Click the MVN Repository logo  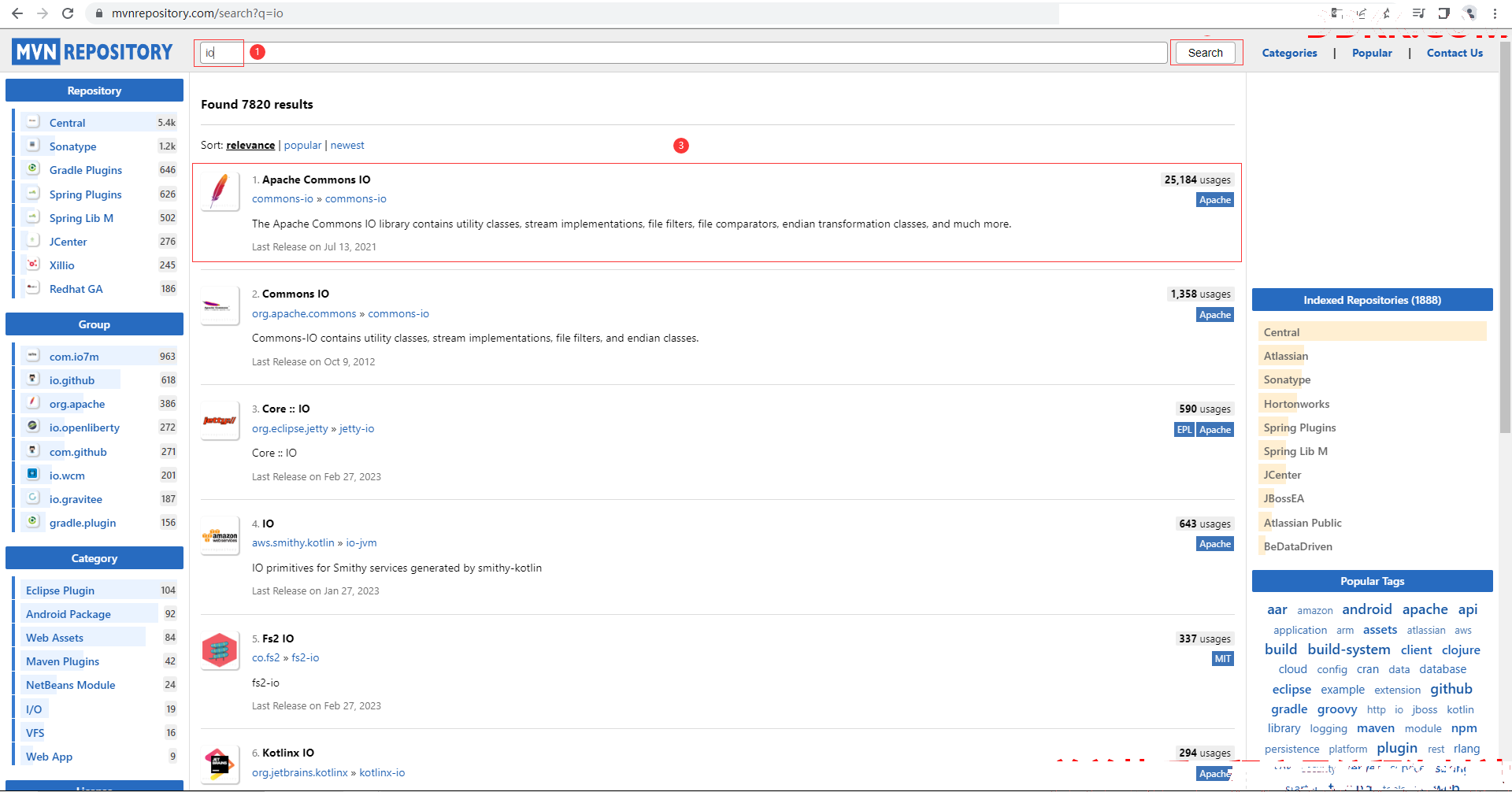point(92,52)
